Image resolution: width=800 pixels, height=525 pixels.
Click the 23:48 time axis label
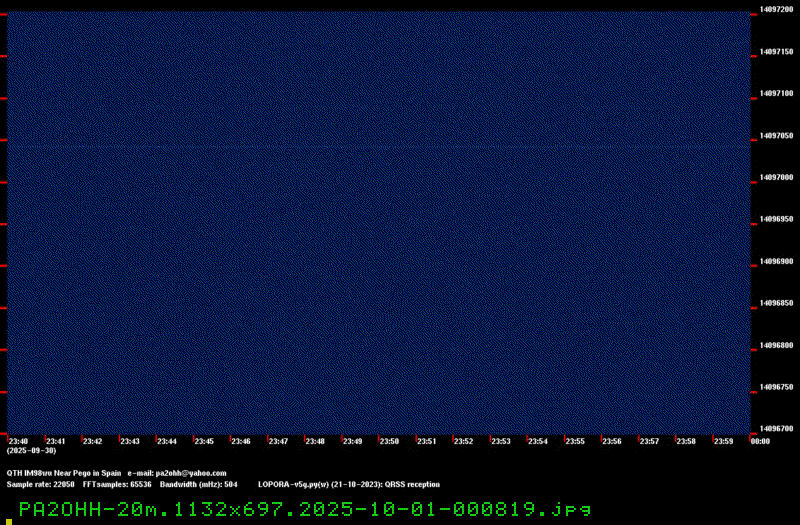pyautogui.click(x=315, y=441)
